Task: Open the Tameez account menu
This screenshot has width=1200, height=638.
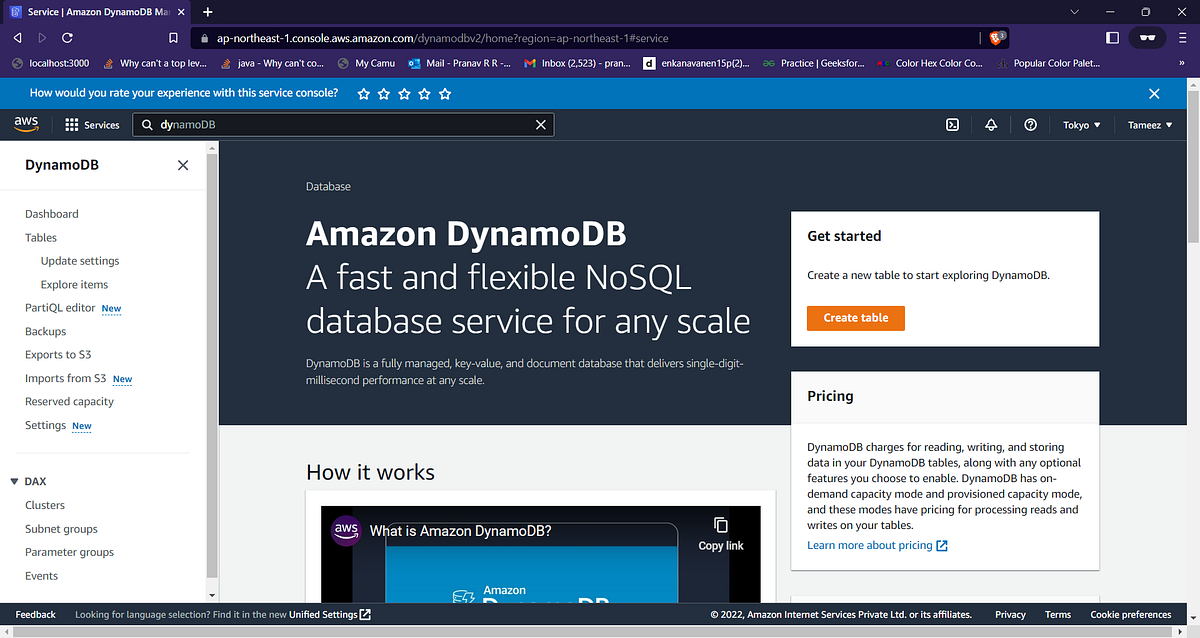Action: (1150, 124)
